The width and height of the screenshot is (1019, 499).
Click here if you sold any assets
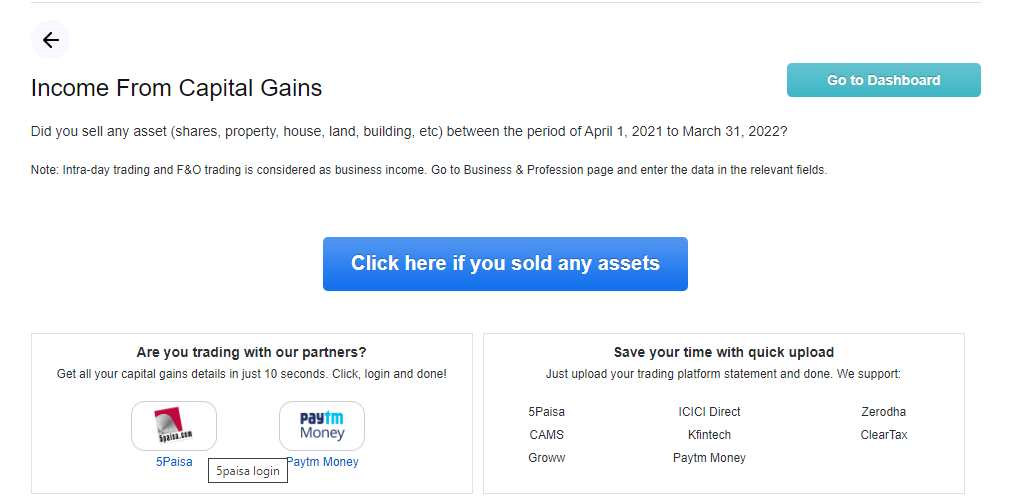[505, 264]
